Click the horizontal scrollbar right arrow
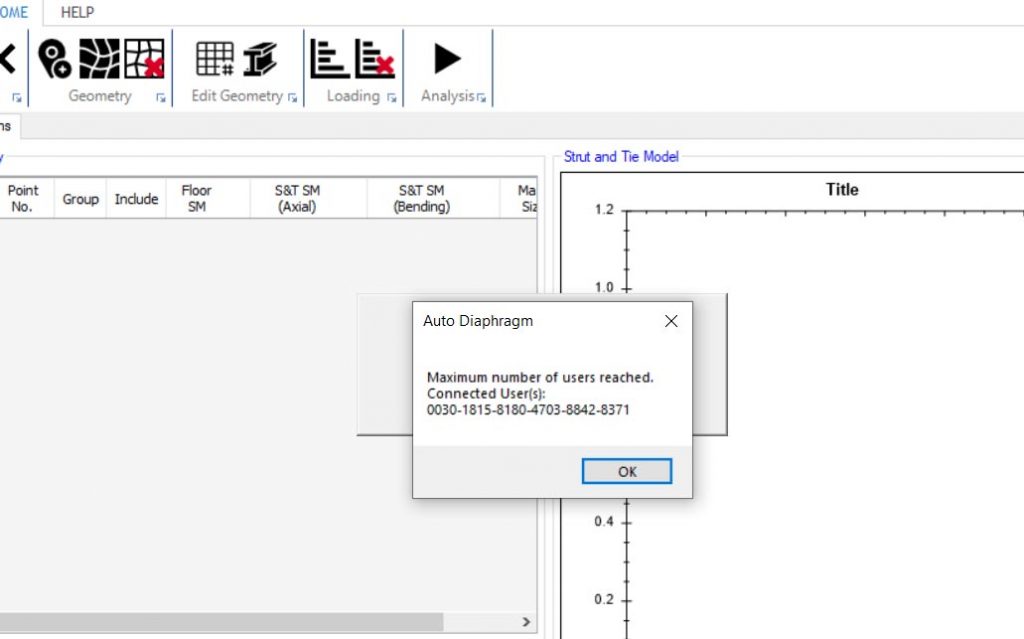 [x=527, y=622]
